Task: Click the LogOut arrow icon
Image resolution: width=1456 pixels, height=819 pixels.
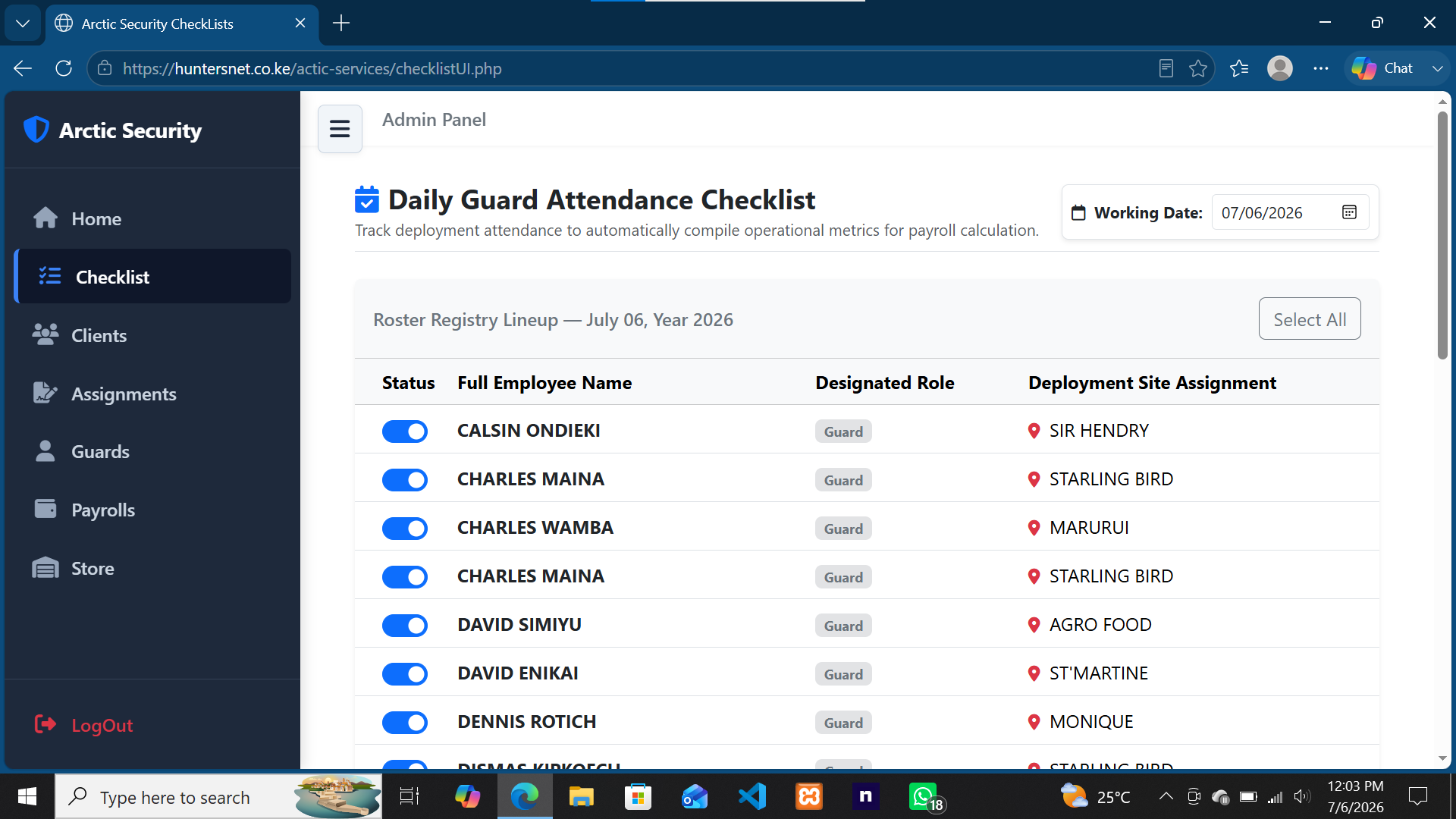Action: (45, 725)
